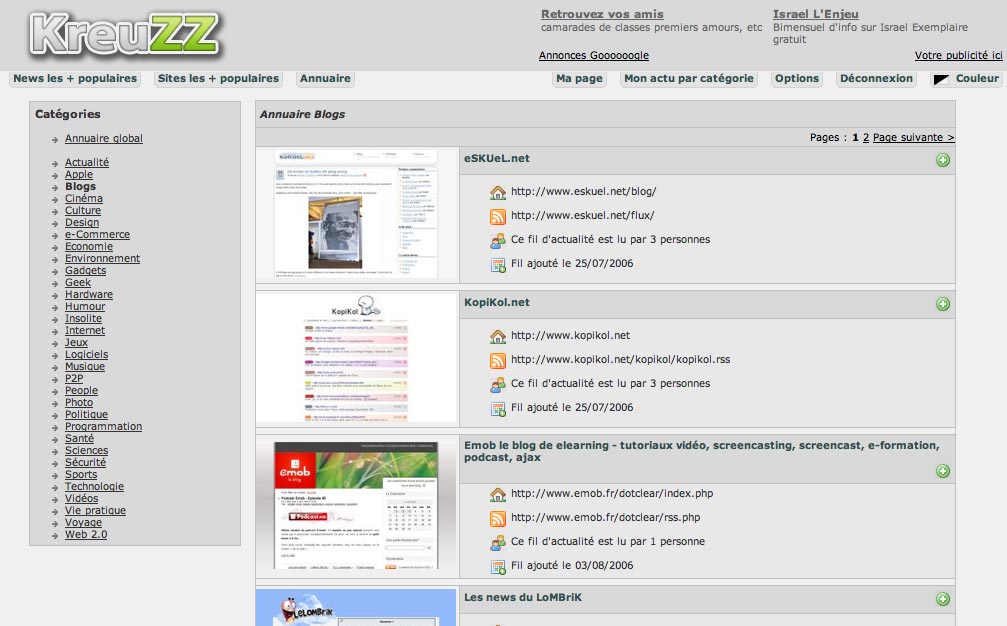Click the home icon beside eskuel.net/blog URL

(x=498, y=192)
